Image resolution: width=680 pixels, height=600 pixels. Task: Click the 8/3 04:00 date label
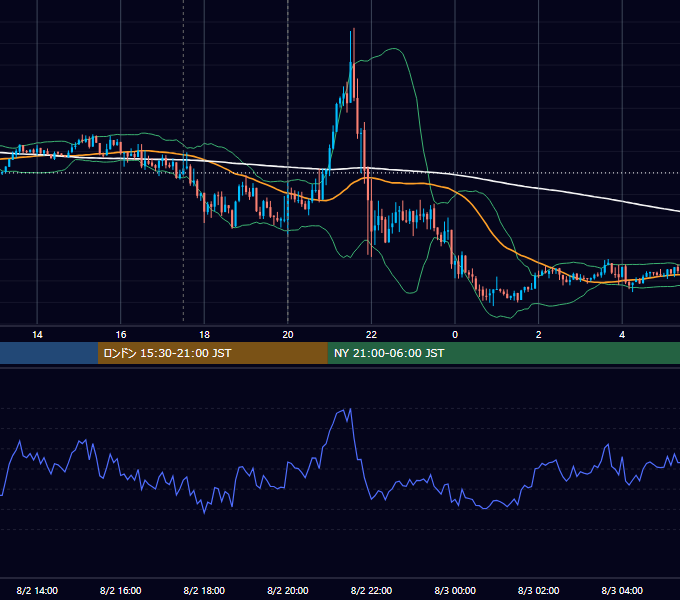point(622,590)
